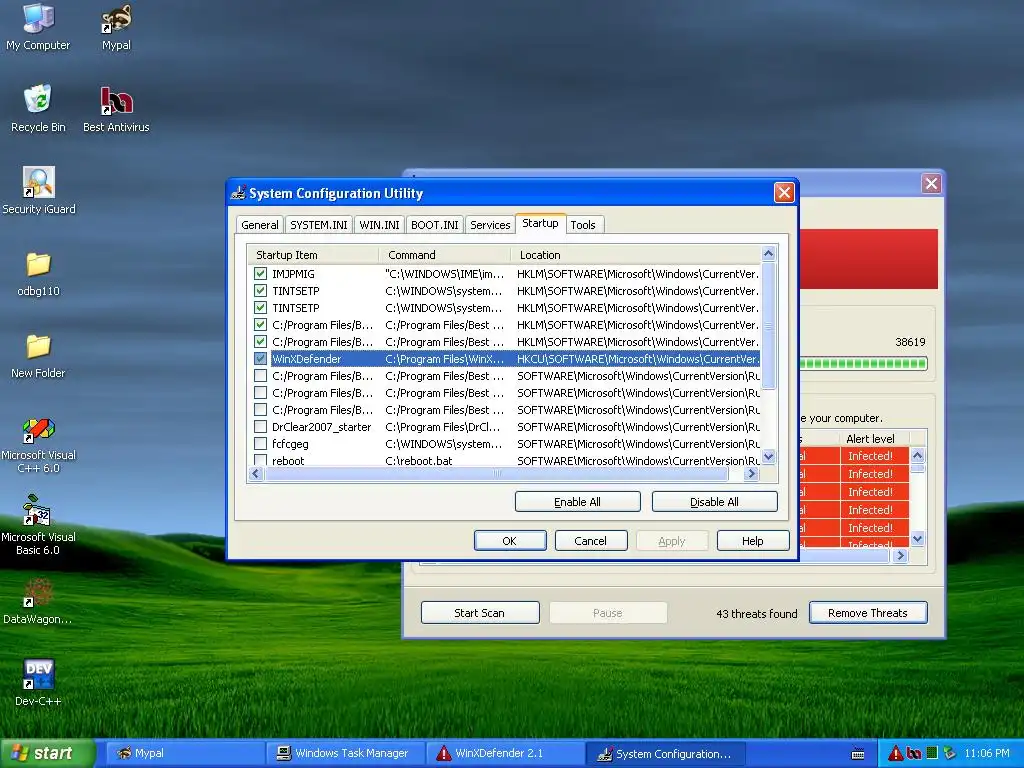1024x768 pixels.
Task: Click WinXDefender threat list scroll down arrow
Action: [x=918, y=539]
